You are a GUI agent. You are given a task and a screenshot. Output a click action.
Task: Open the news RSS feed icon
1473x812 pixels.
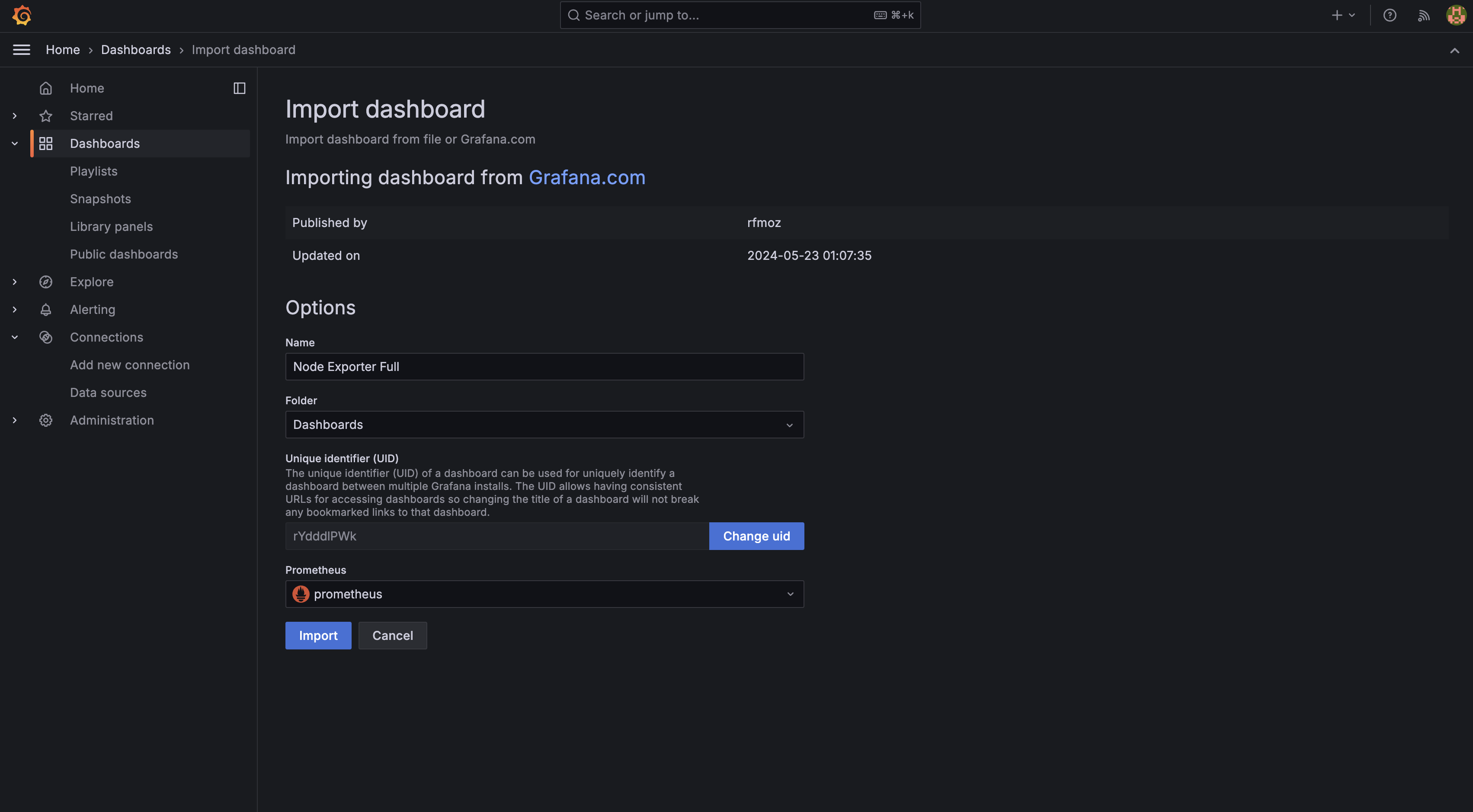click(x=1423, y=16)
